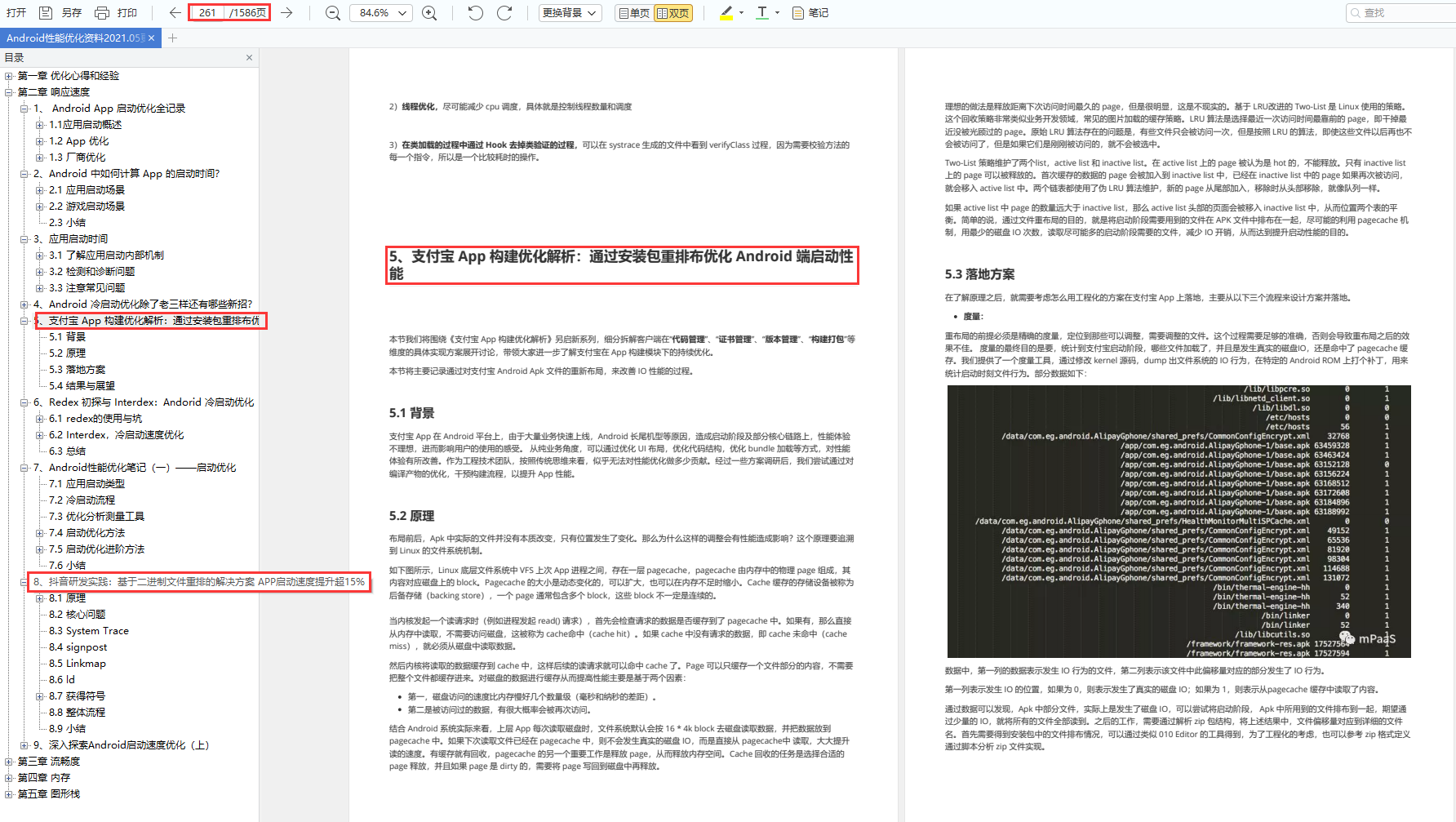This screenshot has width=1456, height=822.
Task: Open outline item 4、Android 冷启动优化
Action: point(143,304)
